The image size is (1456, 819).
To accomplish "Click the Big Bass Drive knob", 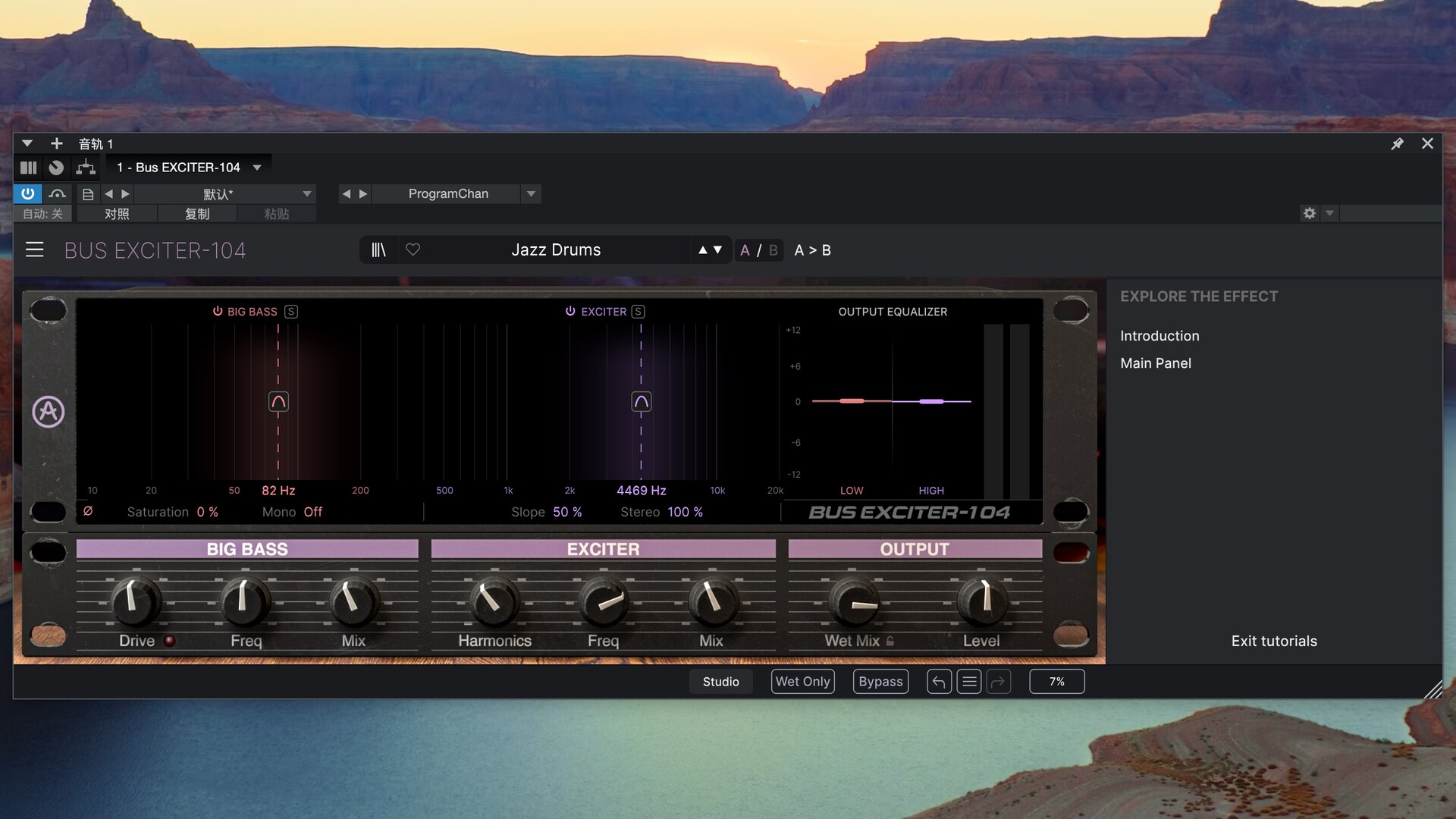I will click(136, 601).
